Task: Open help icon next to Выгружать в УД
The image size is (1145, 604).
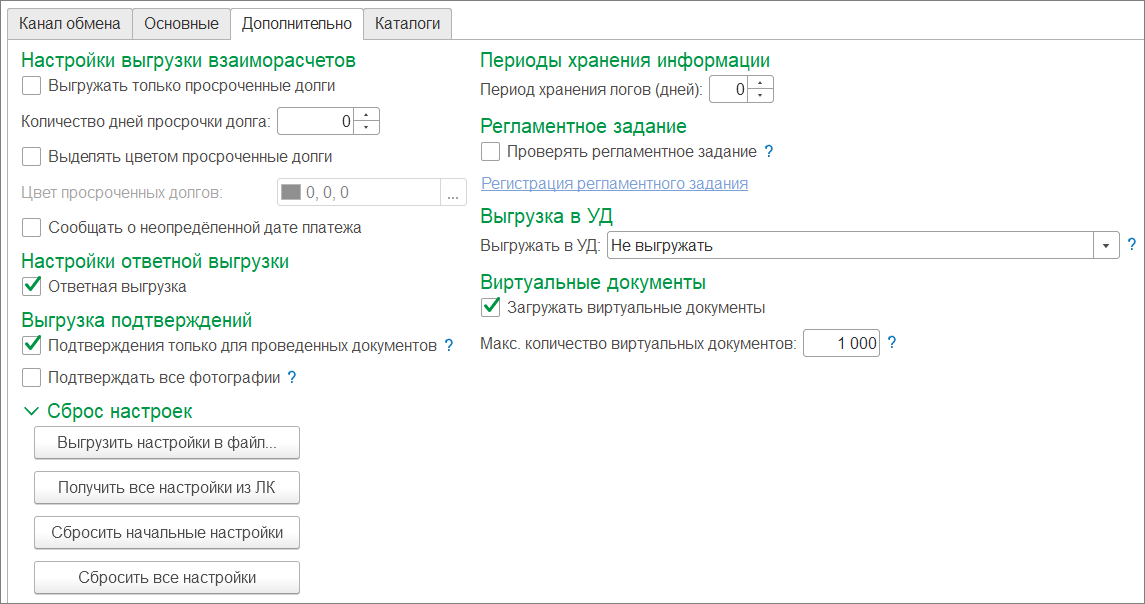Action: coord(1131,245)
